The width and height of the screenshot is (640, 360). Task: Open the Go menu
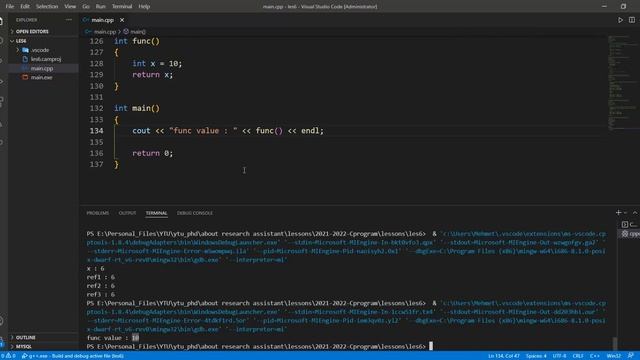[x=86, y=7]
